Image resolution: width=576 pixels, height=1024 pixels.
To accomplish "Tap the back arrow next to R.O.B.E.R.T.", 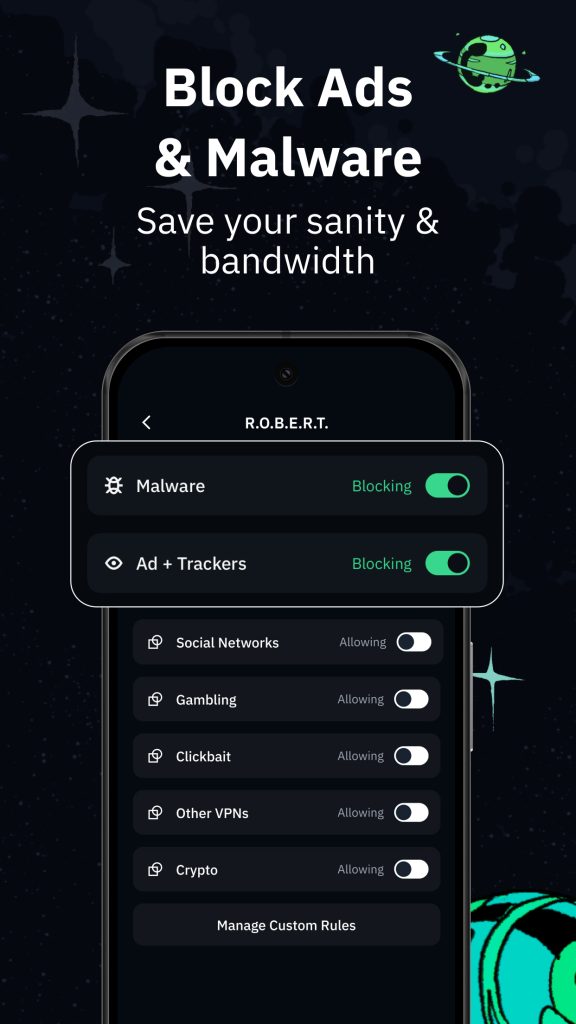I will pos(146,423).
